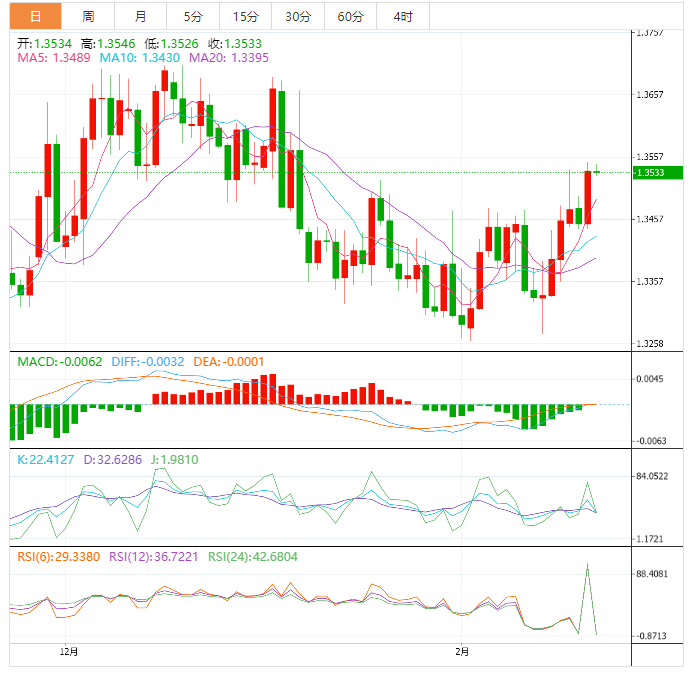Choose the 30分 interval tab

pos(297,16)
